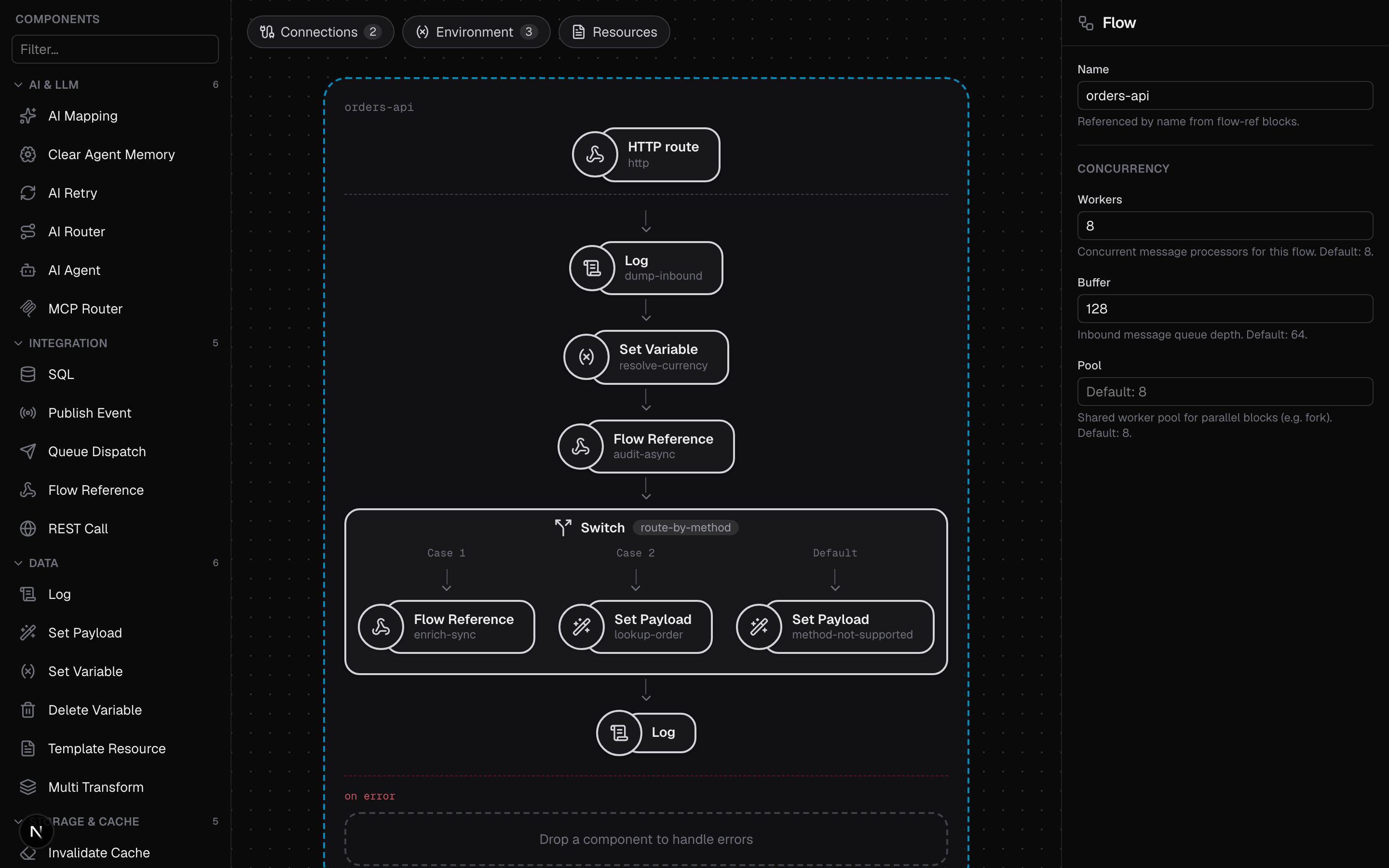Click the resolve-currency Set Variable node icon
This screenshot has height=868, width=1389.
586,357
